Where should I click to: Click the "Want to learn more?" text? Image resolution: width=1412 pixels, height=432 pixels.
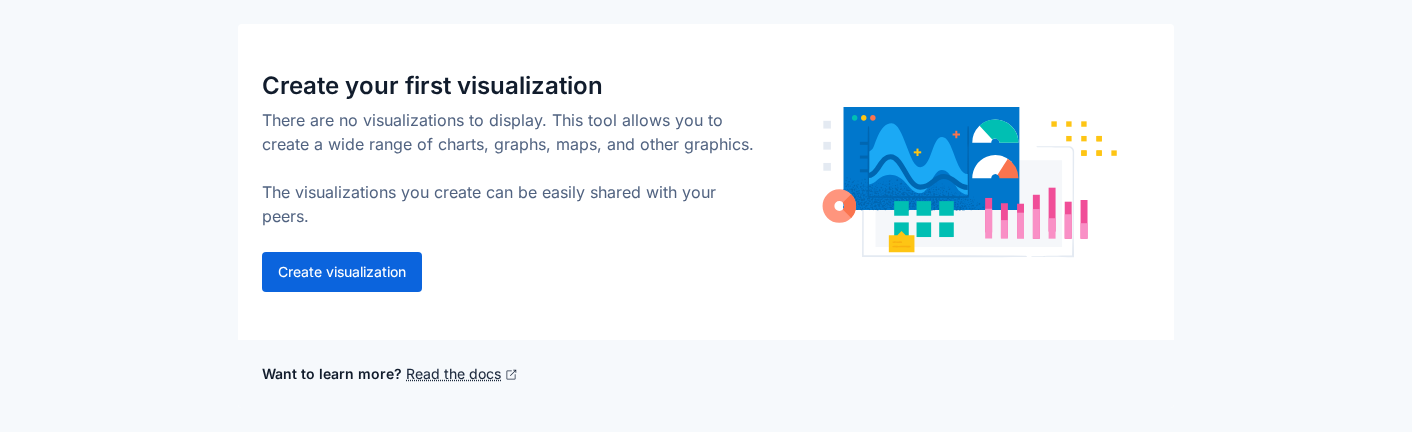332,374
